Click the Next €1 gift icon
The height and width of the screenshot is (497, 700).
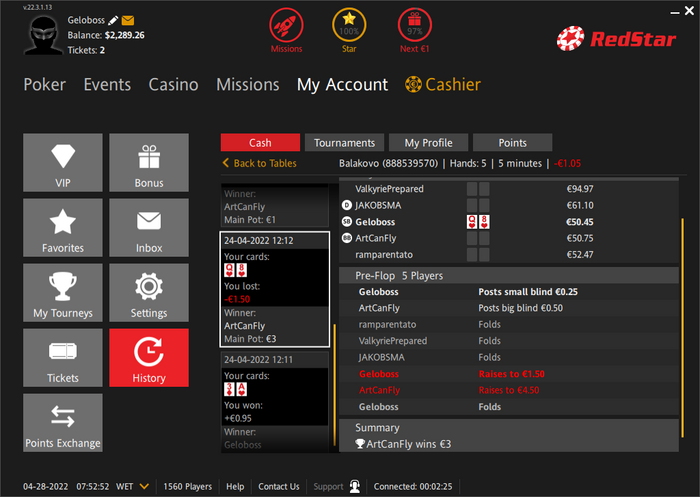(415, 25)
